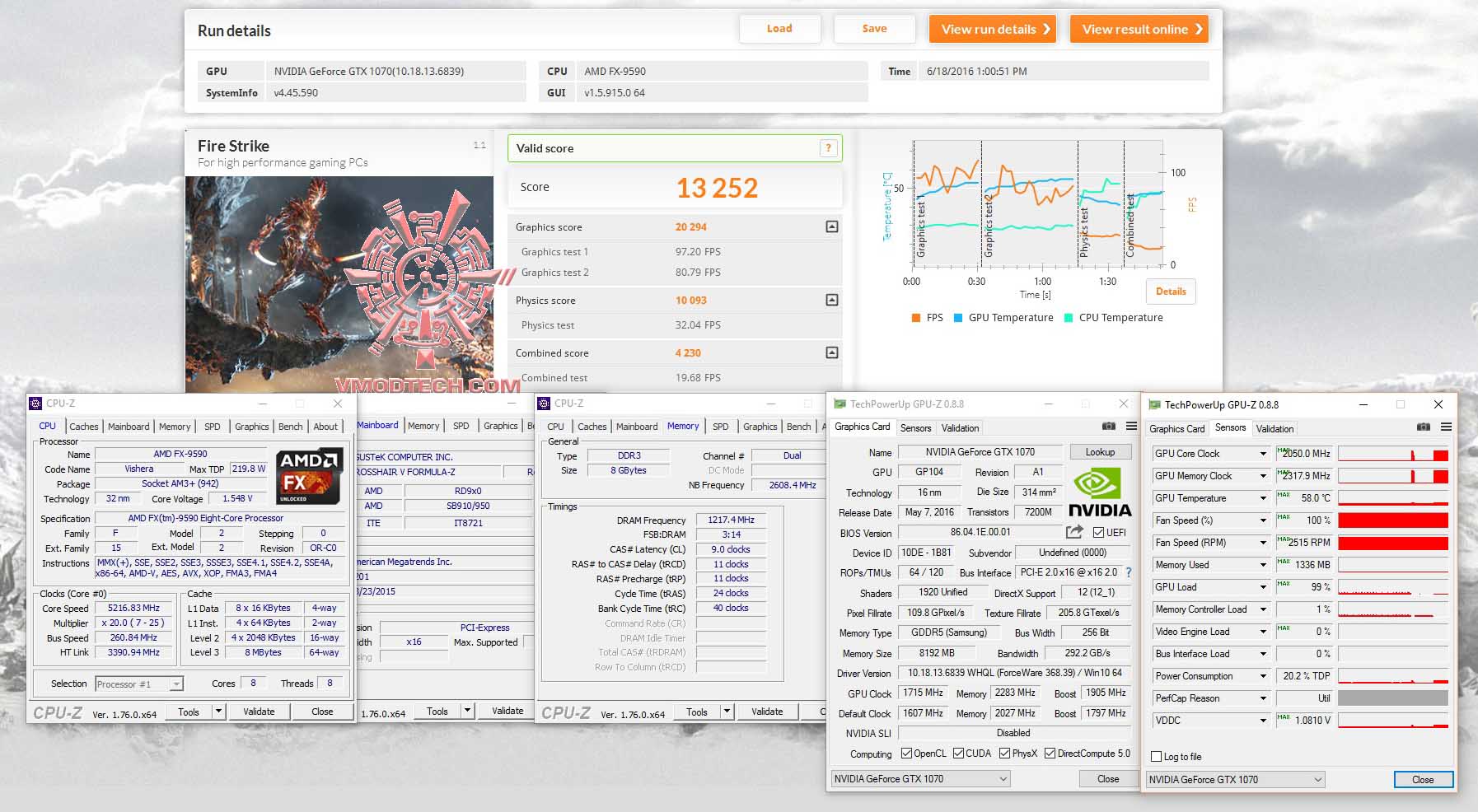
Task: Collapse the Combined score section
Action: [832, 352]
